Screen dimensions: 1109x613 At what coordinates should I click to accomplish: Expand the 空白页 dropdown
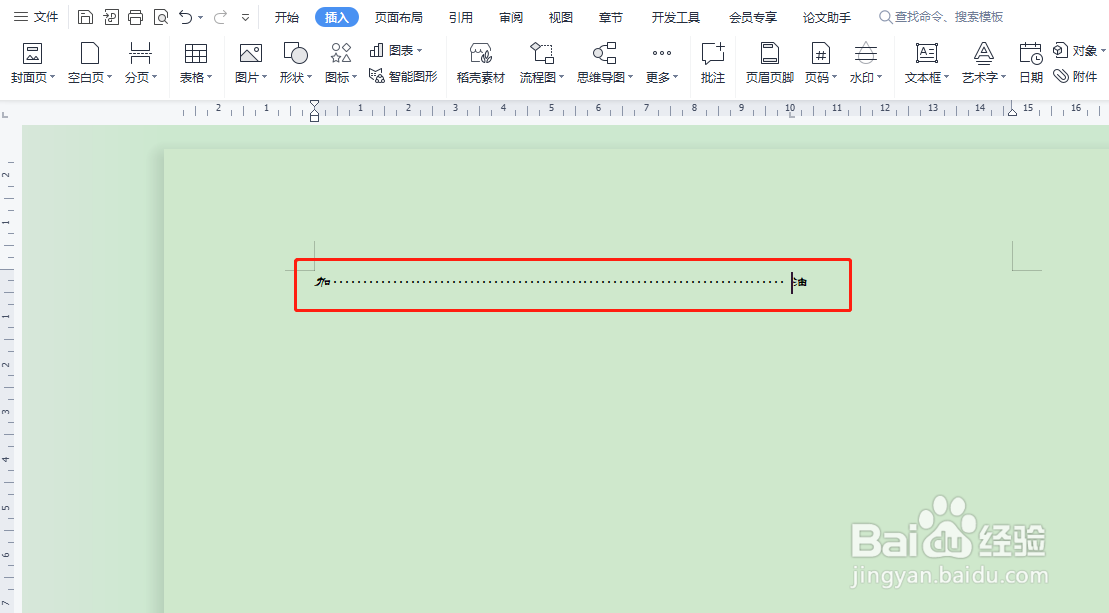(x=110, y=77)
